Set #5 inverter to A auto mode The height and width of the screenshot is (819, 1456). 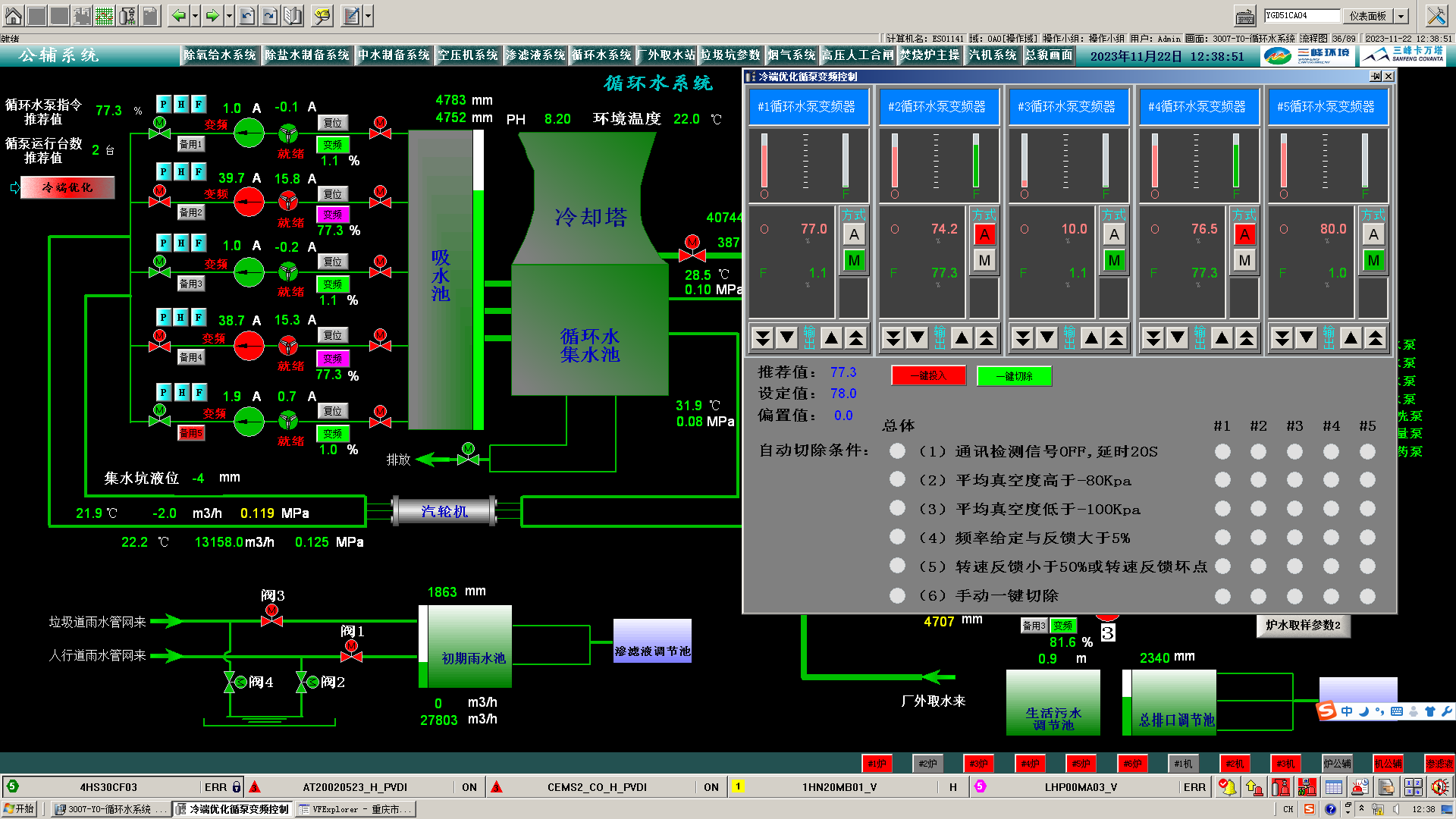pos(1373,234)
